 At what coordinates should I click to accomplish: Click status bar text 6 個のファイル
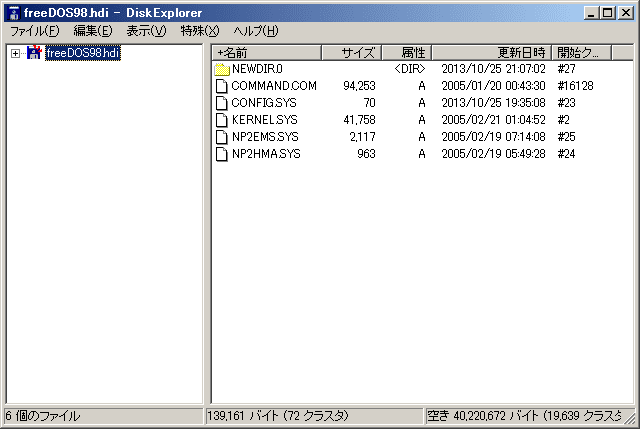(42, 416)
